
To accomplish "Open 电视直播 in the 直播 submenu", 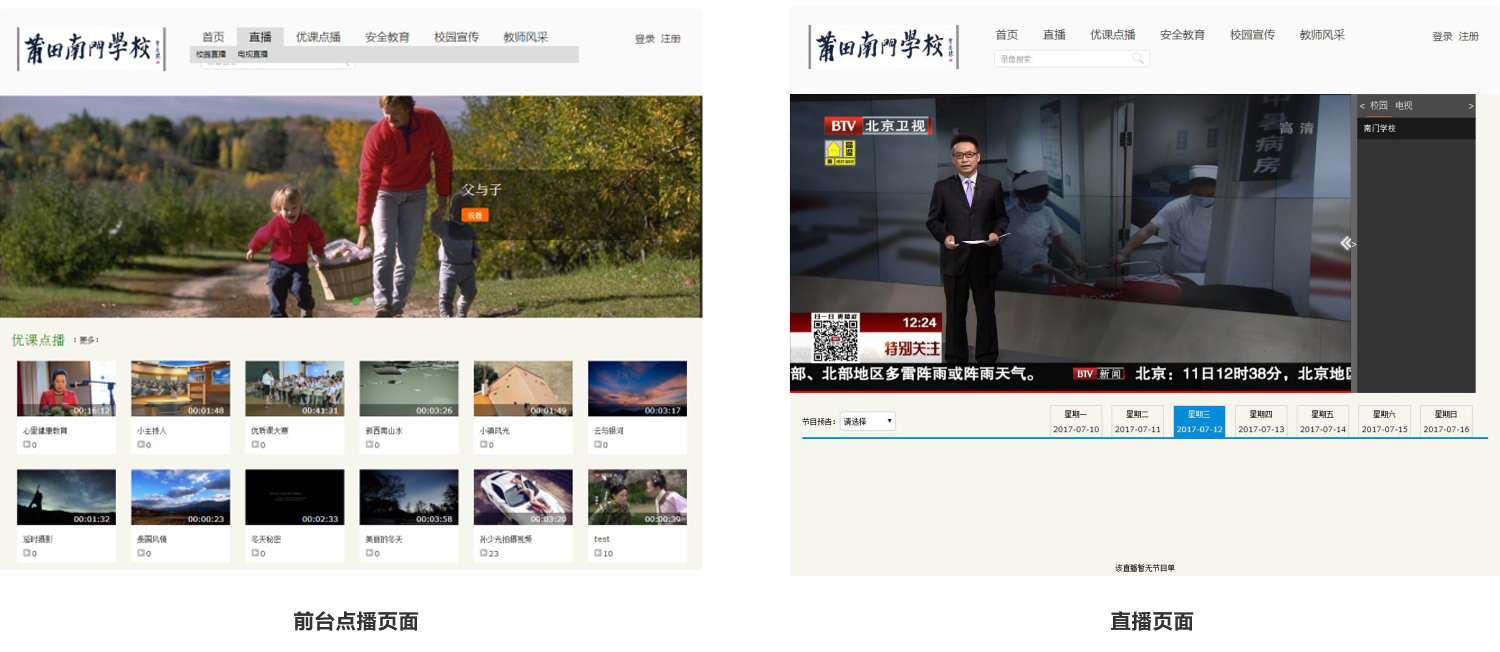I will (253, 54).
